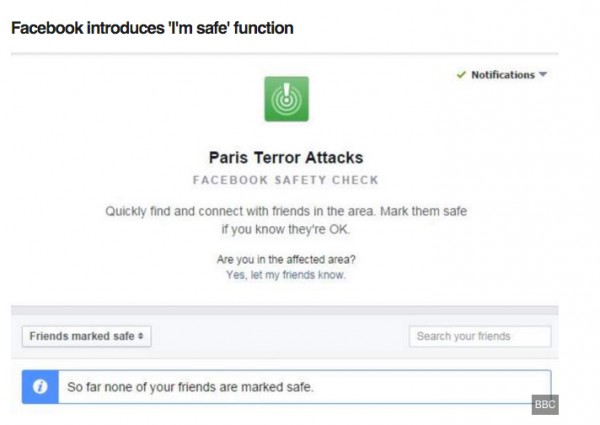This screenshot has height=425, width=600.
Task: Click the BBC credit badge
Action: (544, 405)
